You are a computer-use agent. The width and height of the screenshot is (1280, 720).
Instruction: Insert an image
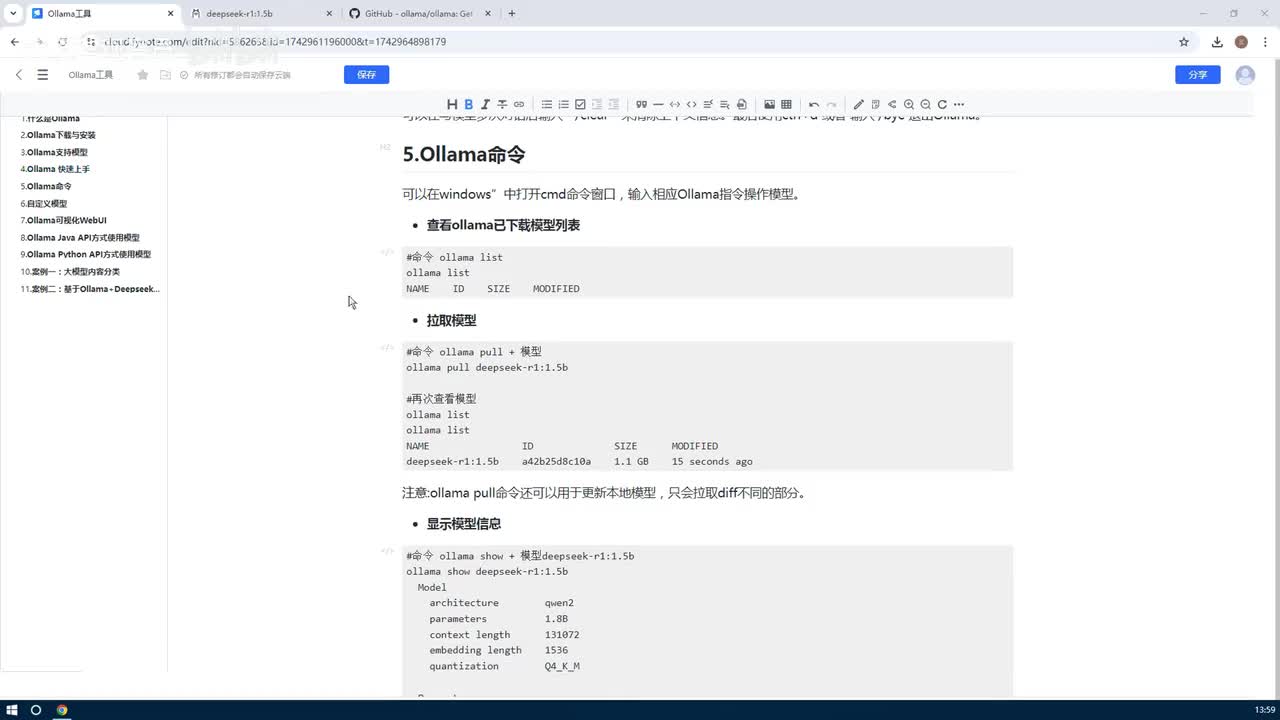[769, 104]
